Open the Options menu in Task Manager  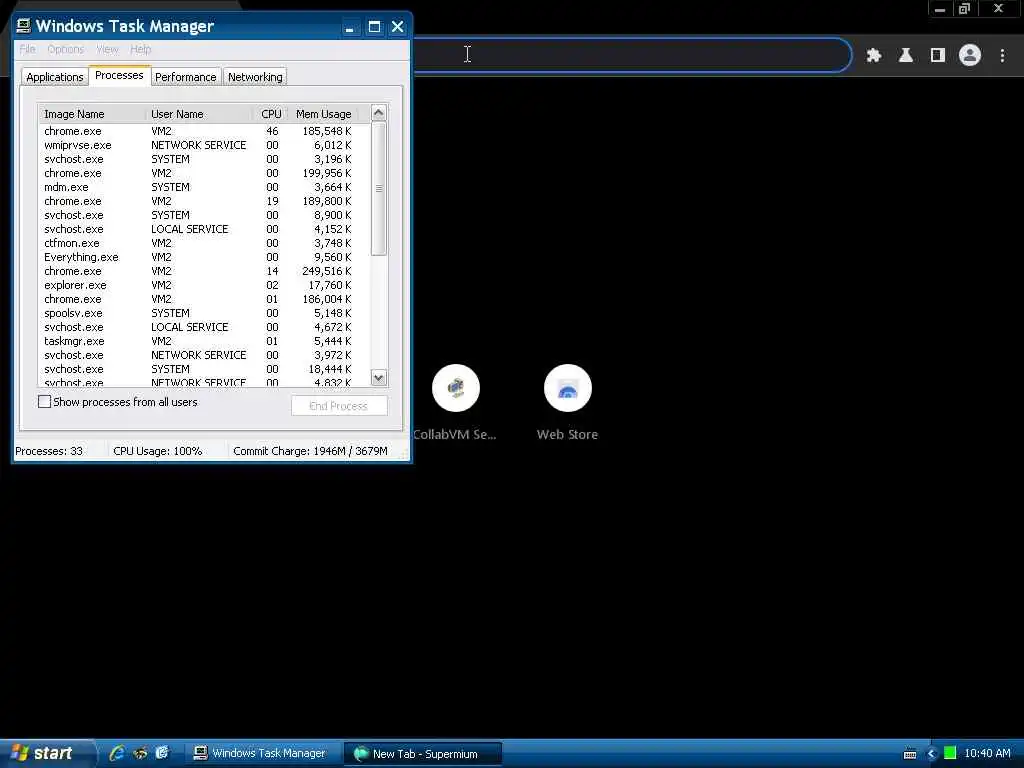pyautogui.click(x=65, y=49)
